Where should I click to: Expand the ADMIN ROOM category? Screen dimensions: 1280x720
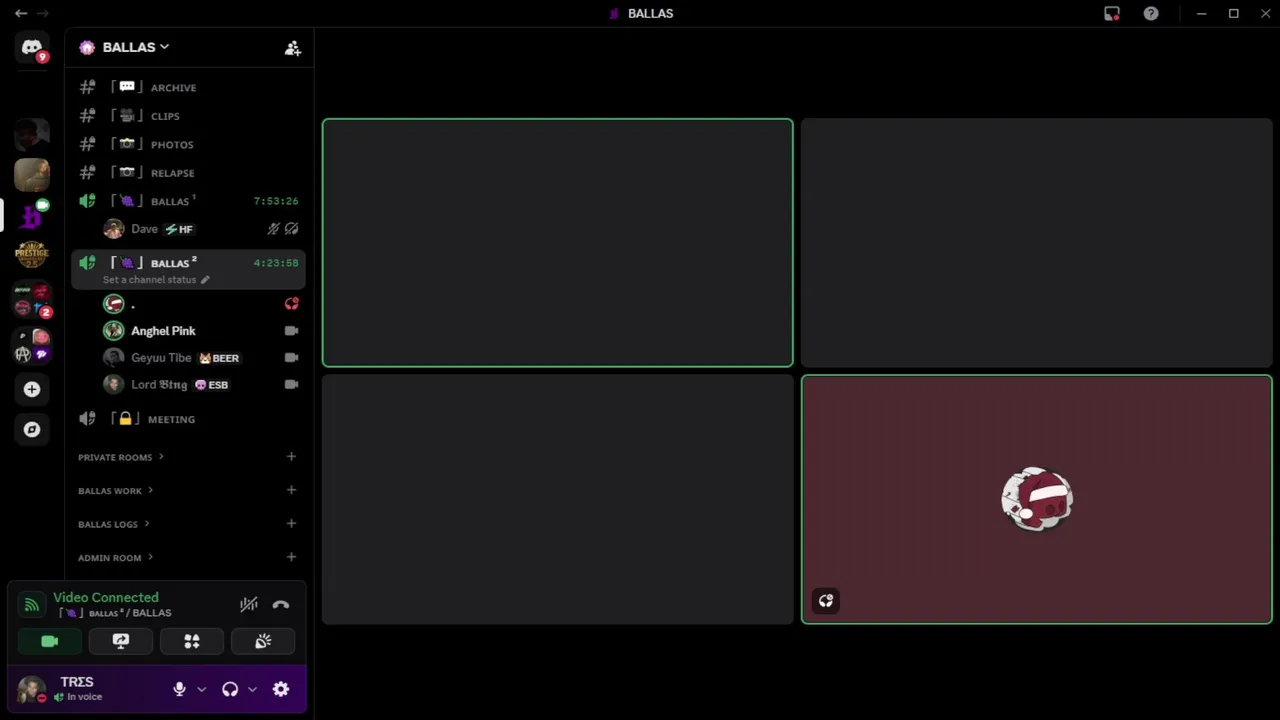(116, 558)
